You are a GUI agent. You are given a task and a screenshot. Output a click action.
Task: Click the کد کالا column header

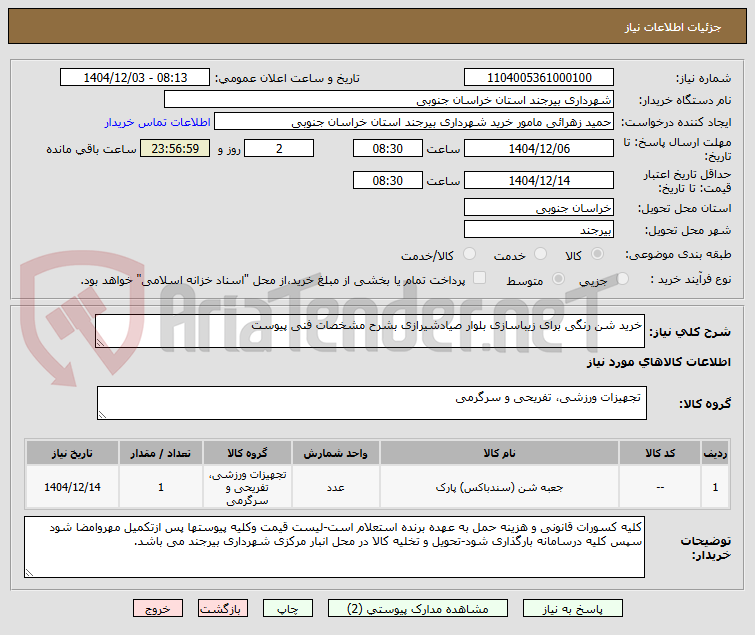(660, 453)
